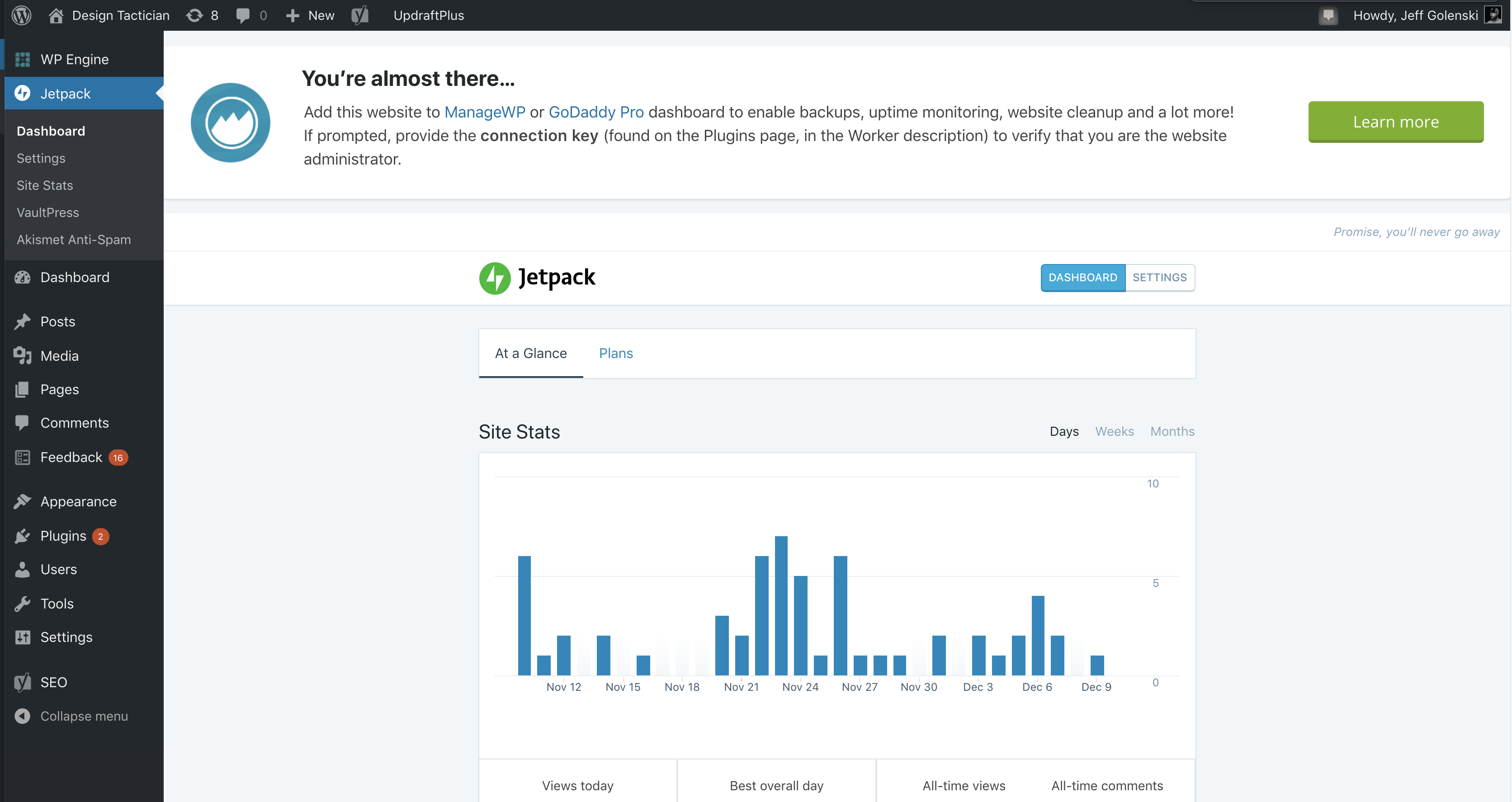
Task: Open Jeff Golenski's avatar thumbnail
Action: pos(1493,14)
